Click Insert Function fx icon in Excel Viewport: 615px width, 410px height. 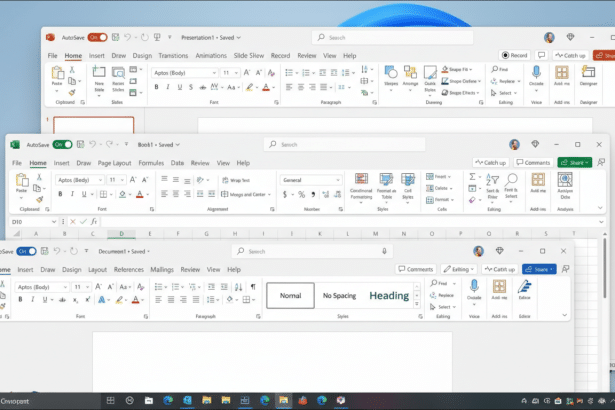click(x=94, y=222)
